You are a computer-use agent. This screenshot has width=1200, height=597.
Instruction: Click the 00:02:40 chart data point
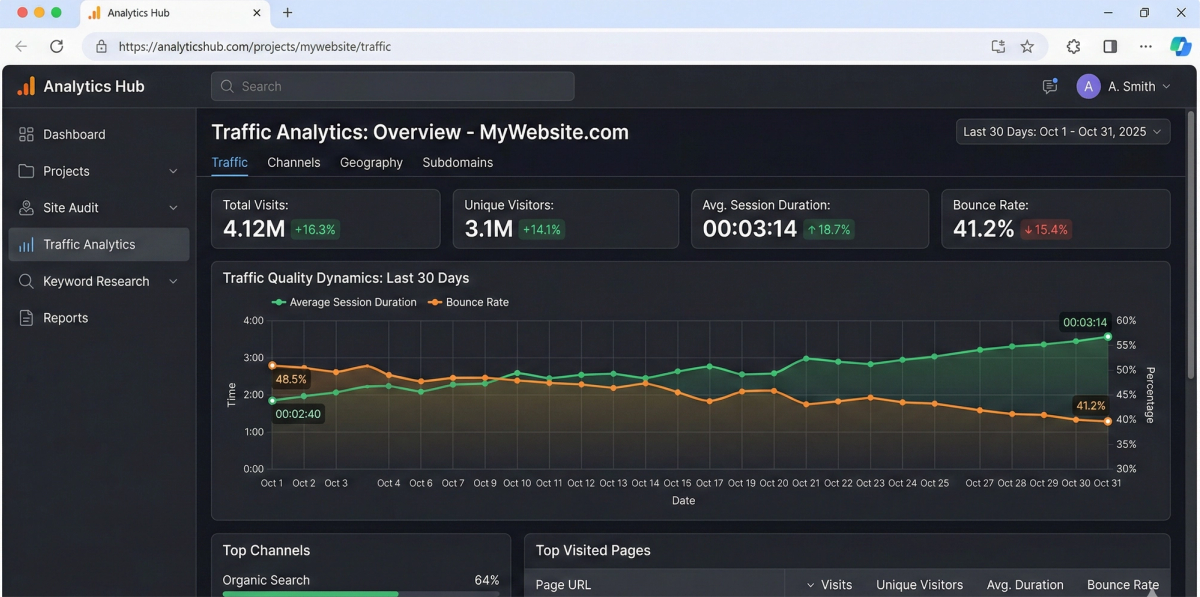click(272, 400)
